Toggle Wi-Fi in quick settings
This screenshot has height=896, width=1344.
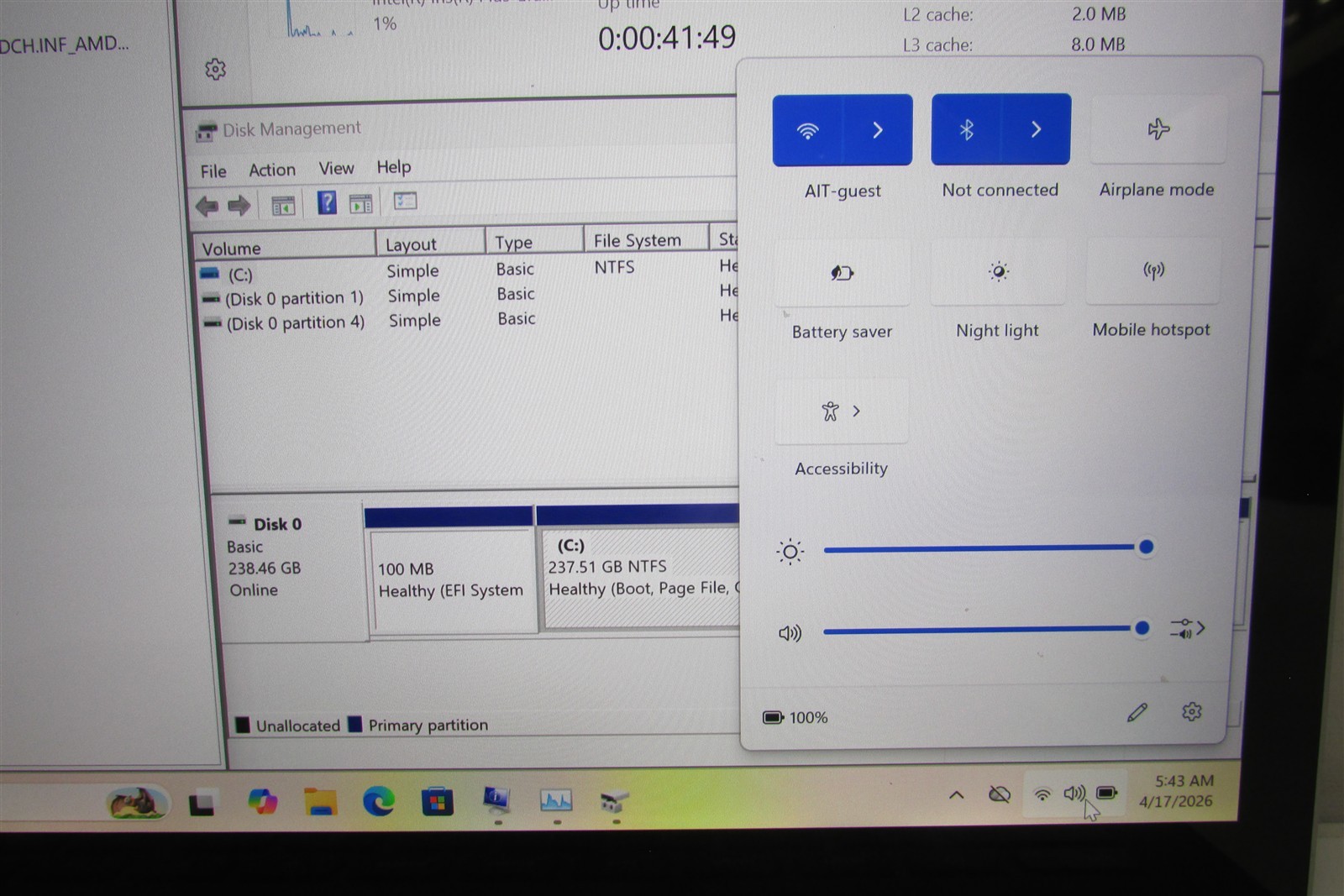807,130
